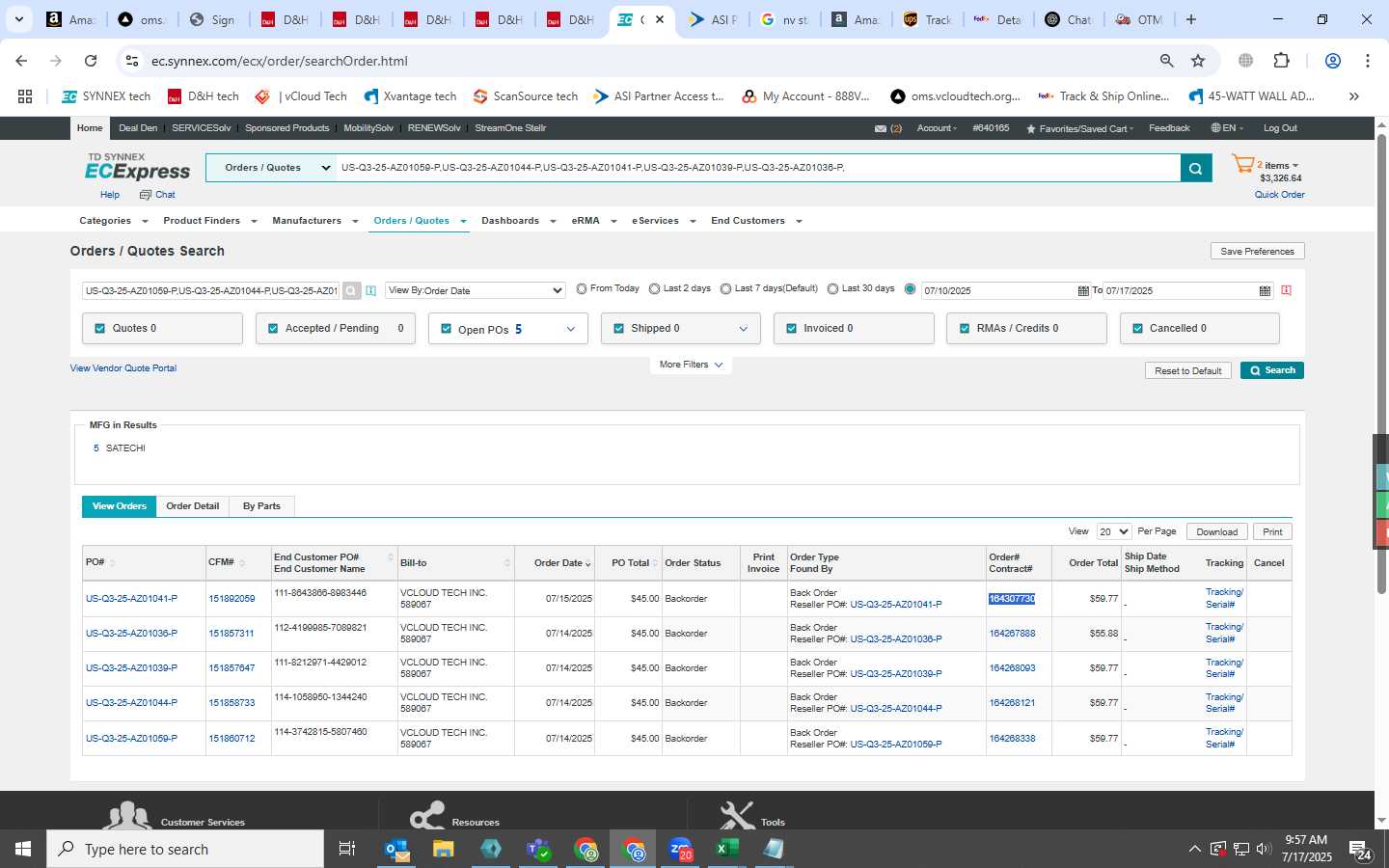Open the Manufacturers menu

tap(314, 221)
